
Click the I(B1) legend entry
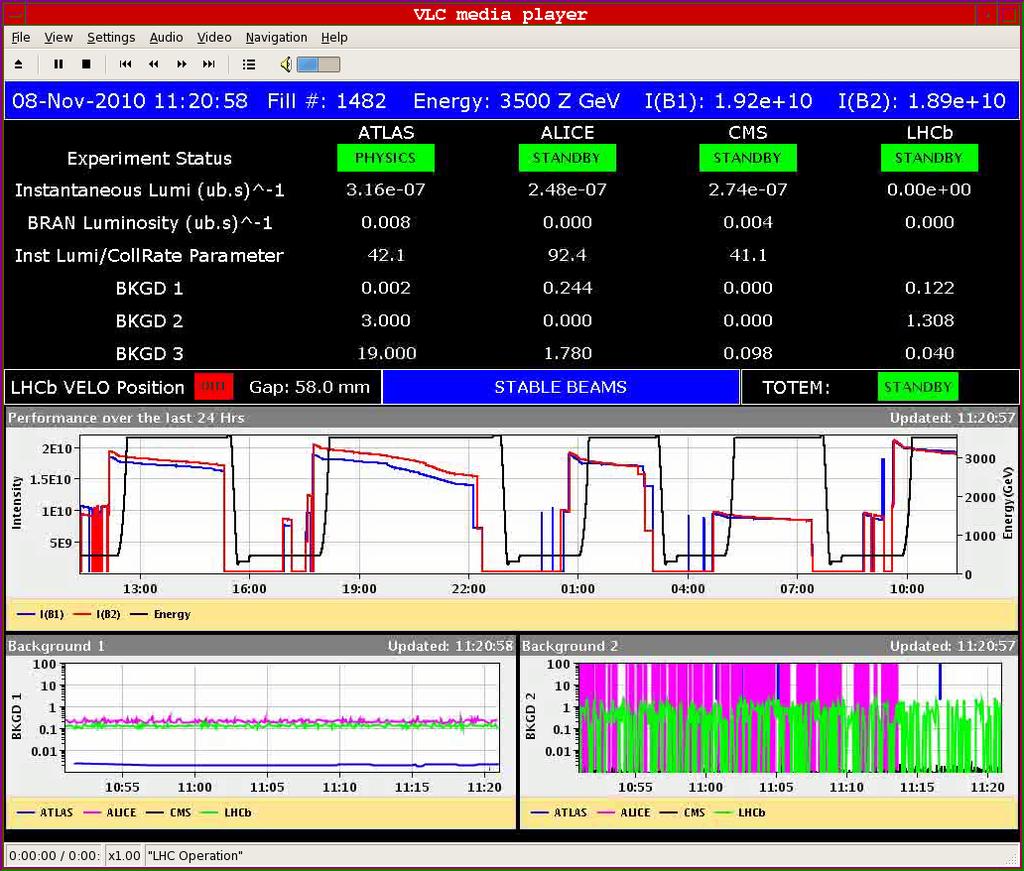coord(40,614)
